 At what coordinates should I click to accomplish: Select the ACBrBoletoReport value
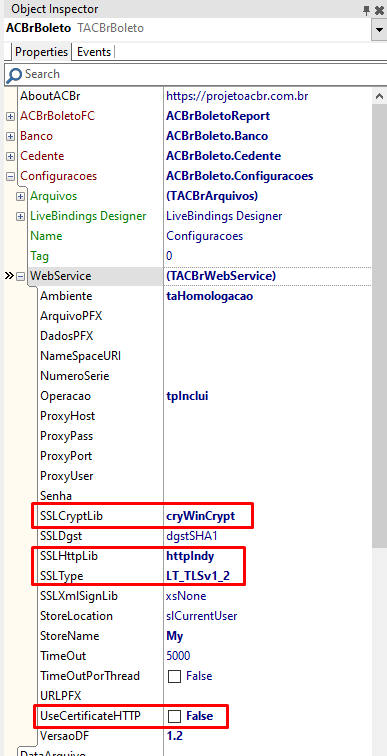pyautogui.click(x=218, y=116)
